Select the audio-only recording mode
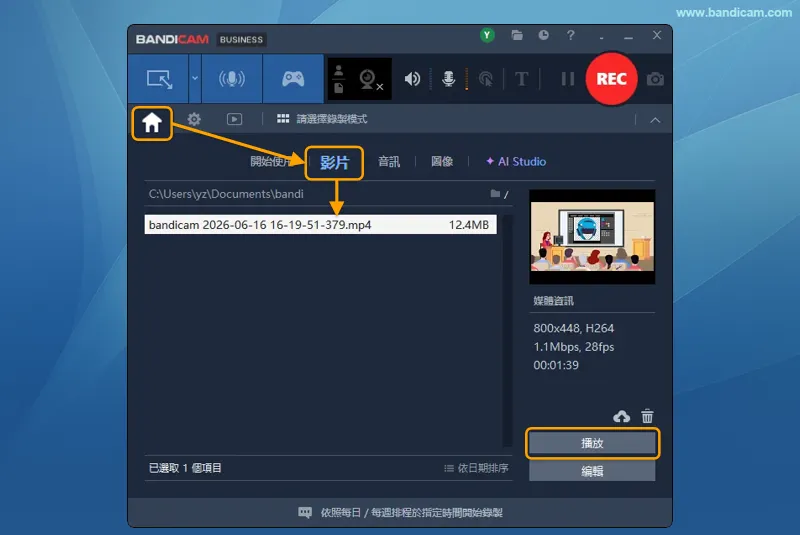 (232, 79)
